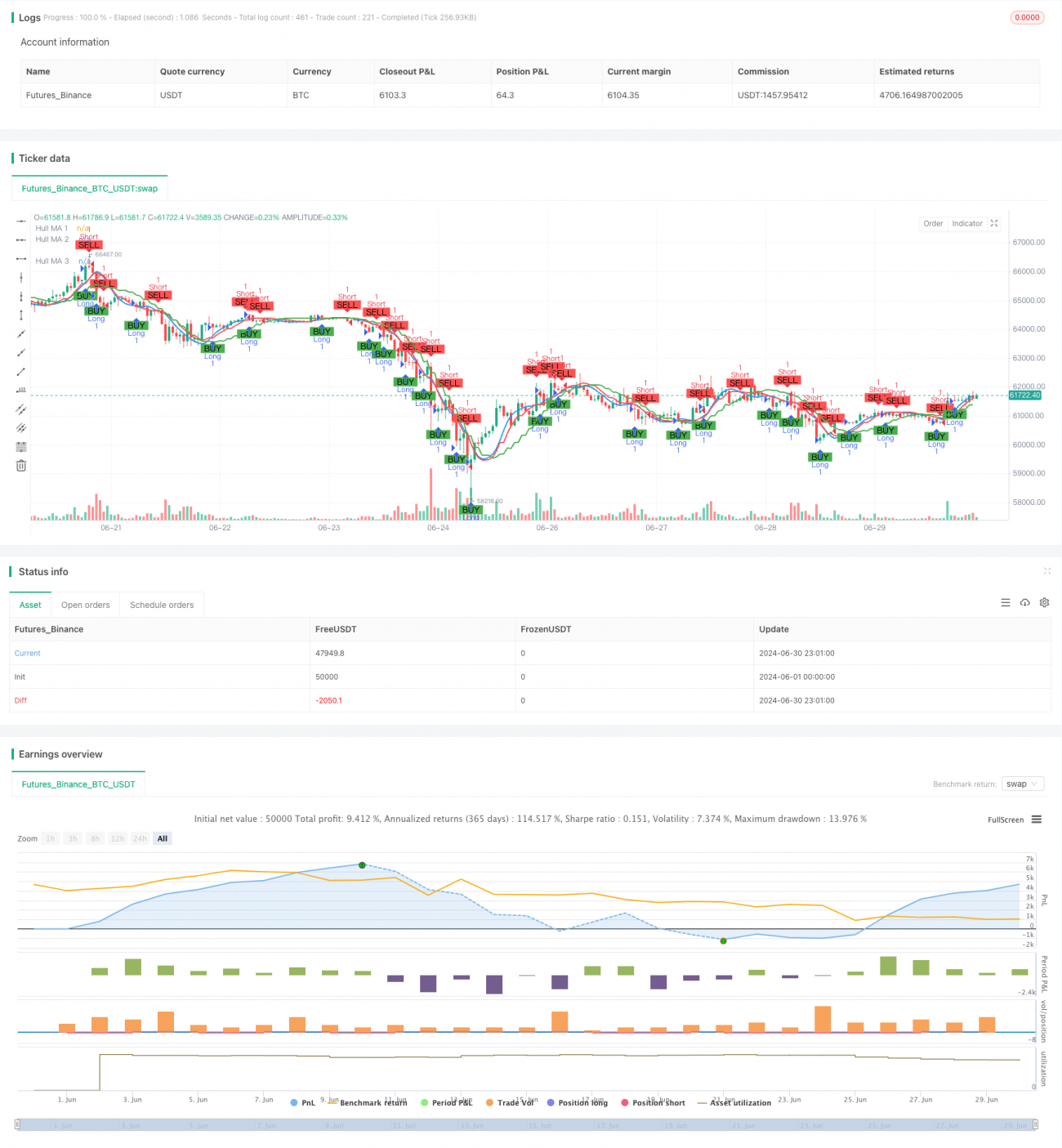
Task: Select the trash icon to delete drawings
Action: (x=21, y=466)
